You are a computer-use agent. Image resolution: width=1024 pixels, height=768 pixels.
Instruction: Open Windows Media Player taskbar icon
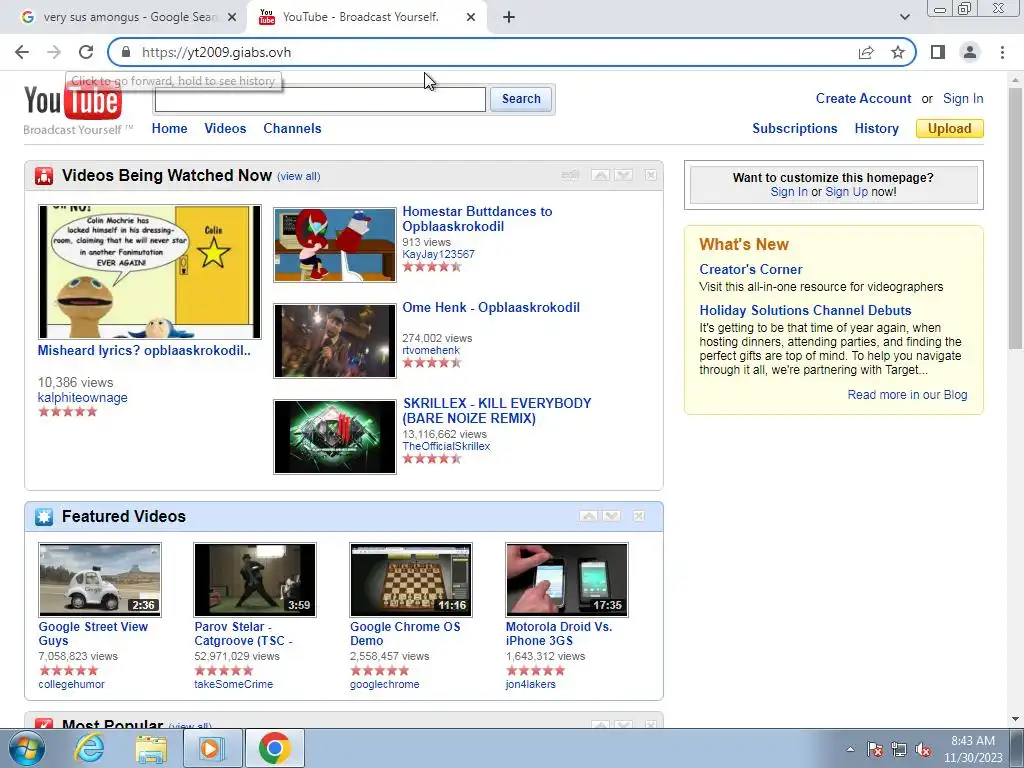pos(212,748)
